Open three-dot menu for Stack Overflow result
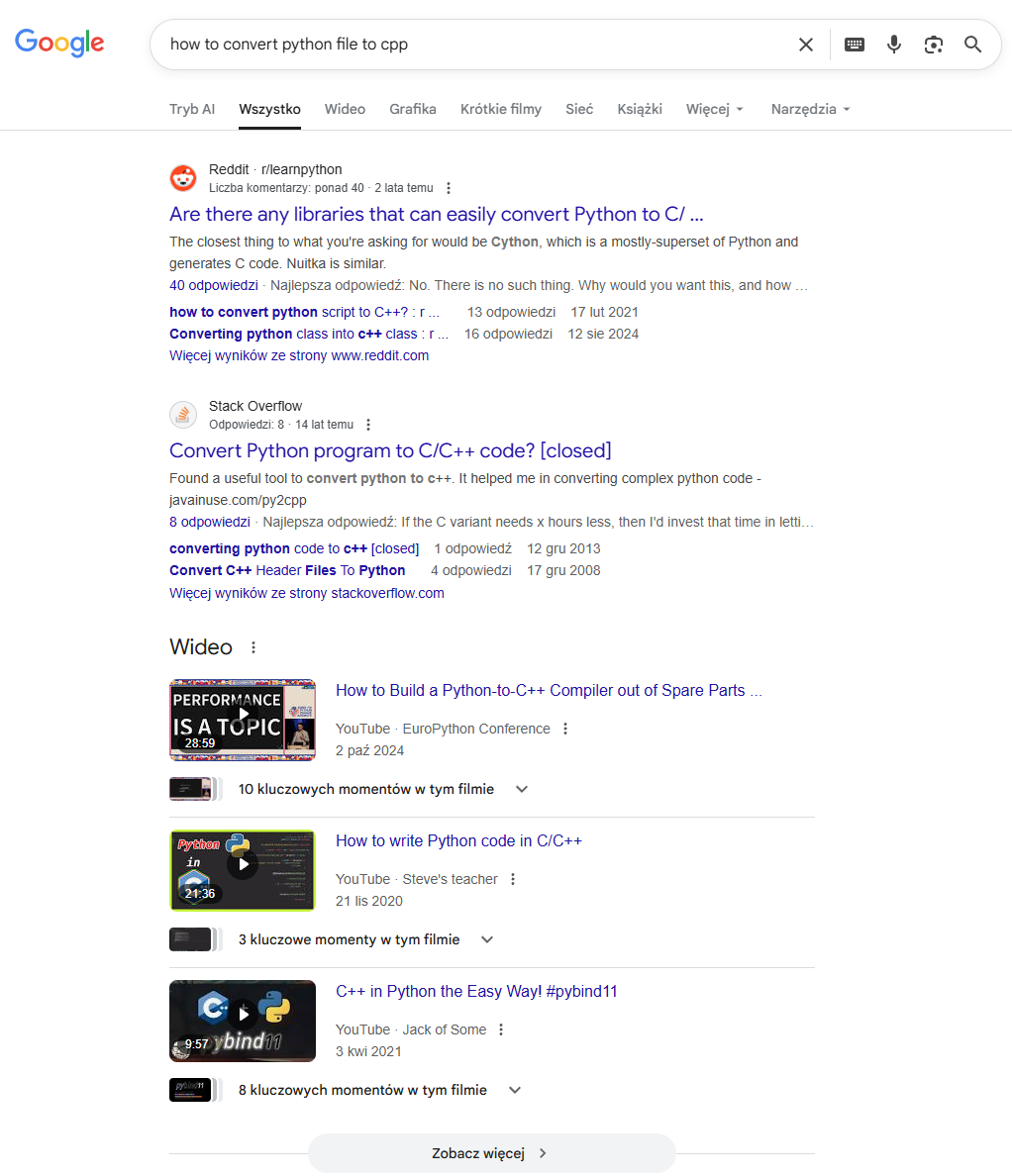 tap(368, 425)
